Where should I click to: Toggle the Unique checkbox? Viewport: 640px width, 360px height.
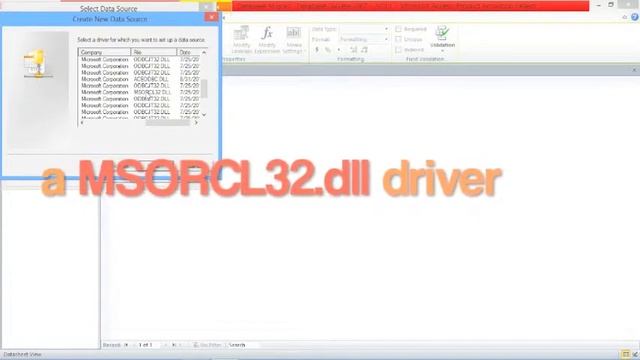click(398, 39)
